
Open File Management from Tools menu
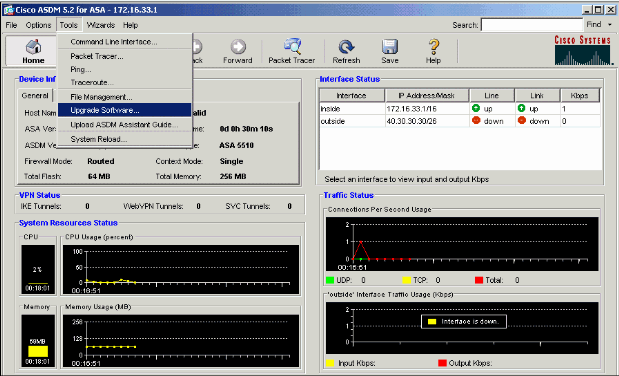pyautogui.click(x=125, y=97)
